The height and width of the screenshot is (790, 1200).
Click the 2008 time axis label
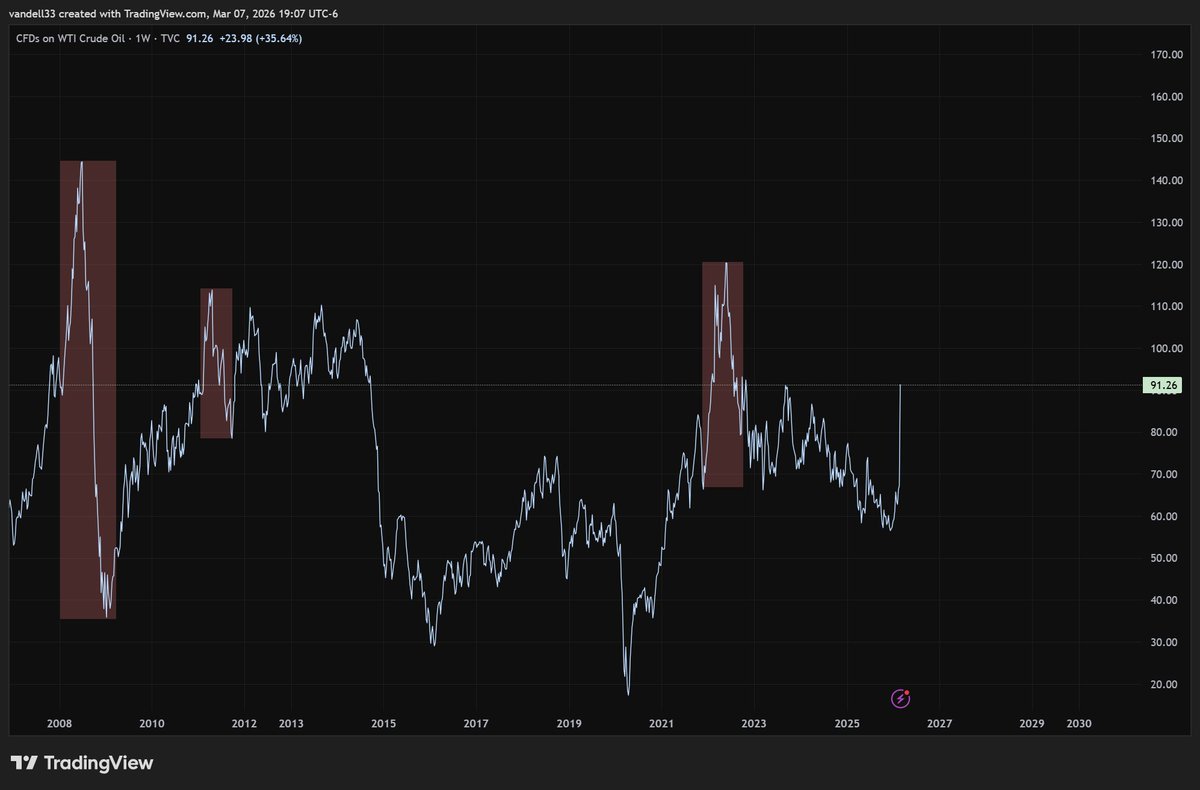[x=59, y=723]
